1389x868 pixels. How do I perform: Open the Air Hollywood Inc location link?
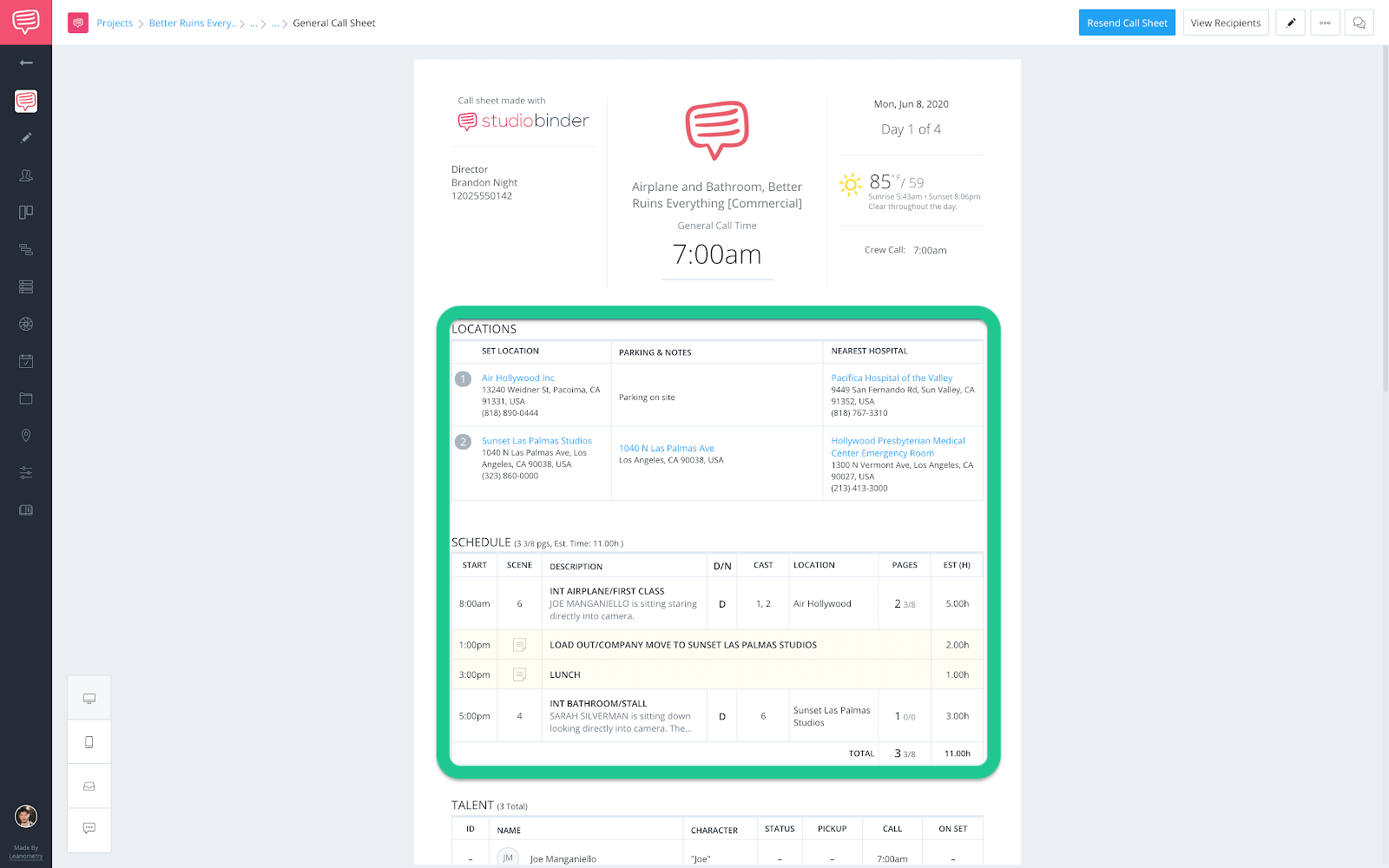pyautogui.click(x=518, y=378)
